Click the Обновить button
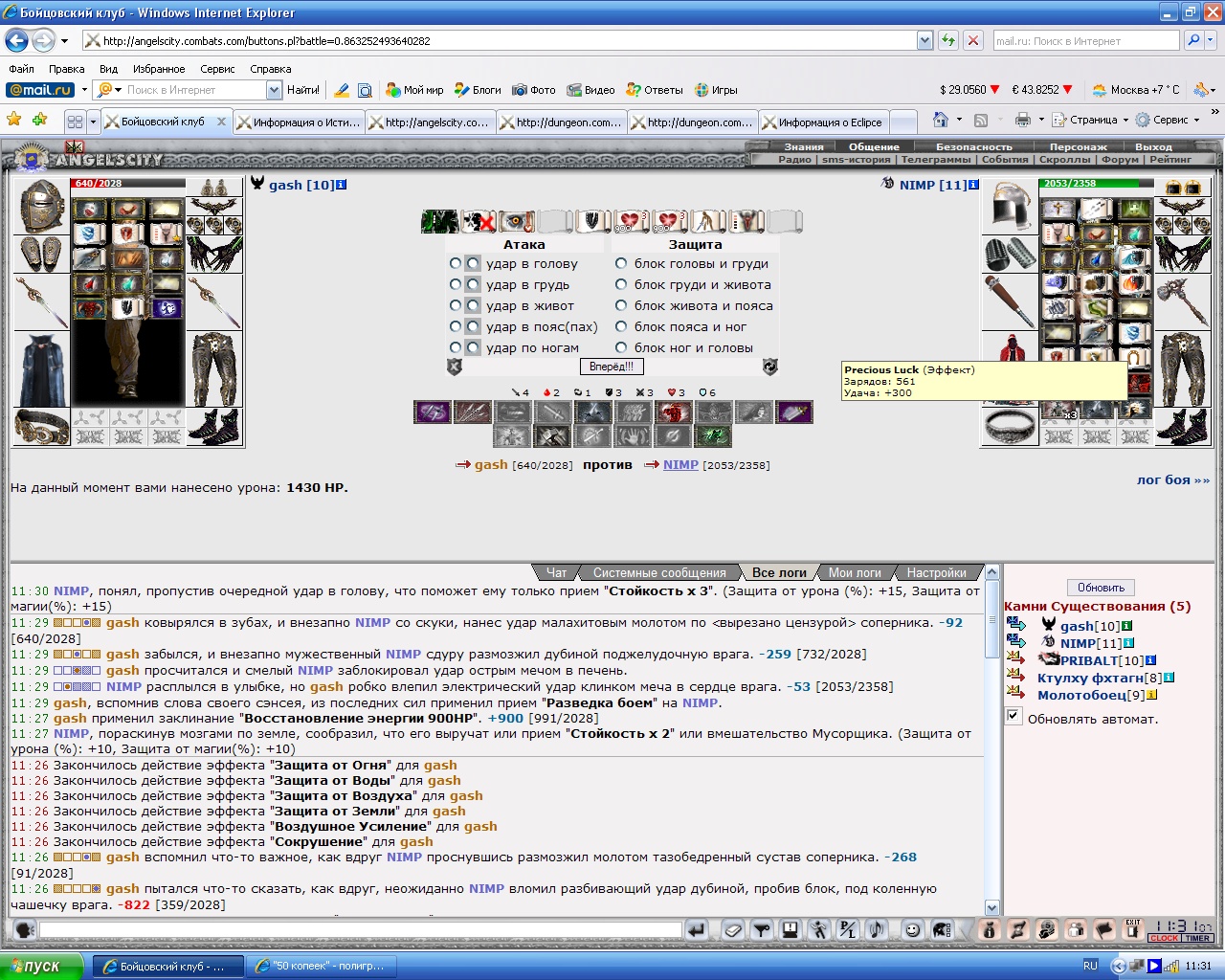Viewport: 1225px width, 980px height. pos(1101,588)
